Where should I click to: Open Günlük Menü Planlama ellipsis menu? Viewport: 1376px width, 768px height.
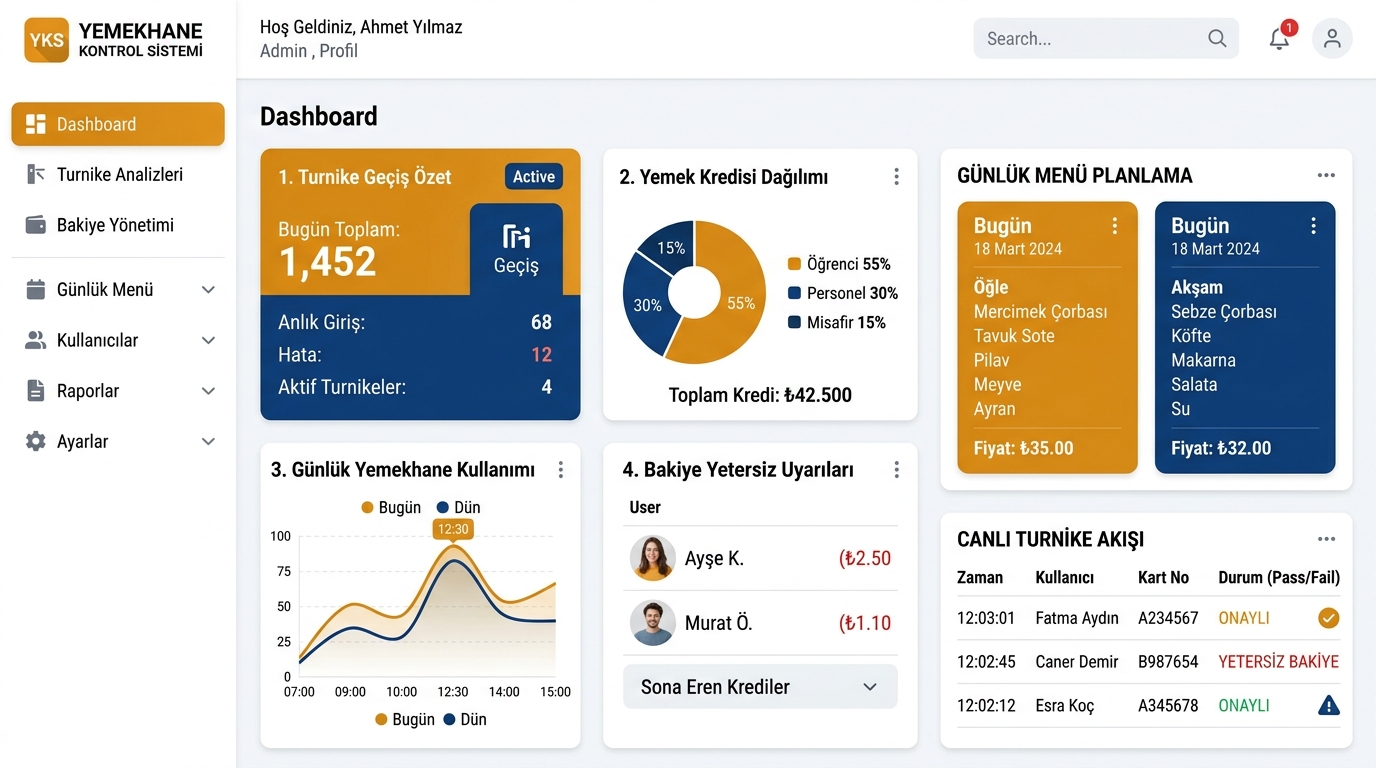[1326, 175]
